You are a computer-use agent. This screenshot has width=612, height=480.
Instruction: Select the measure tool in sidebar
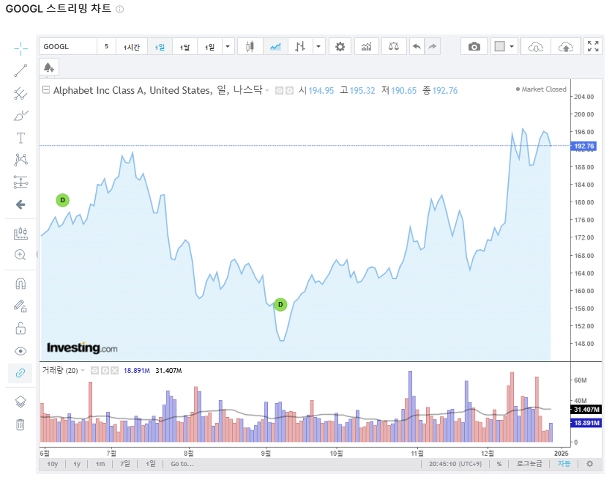click(21, 233)
